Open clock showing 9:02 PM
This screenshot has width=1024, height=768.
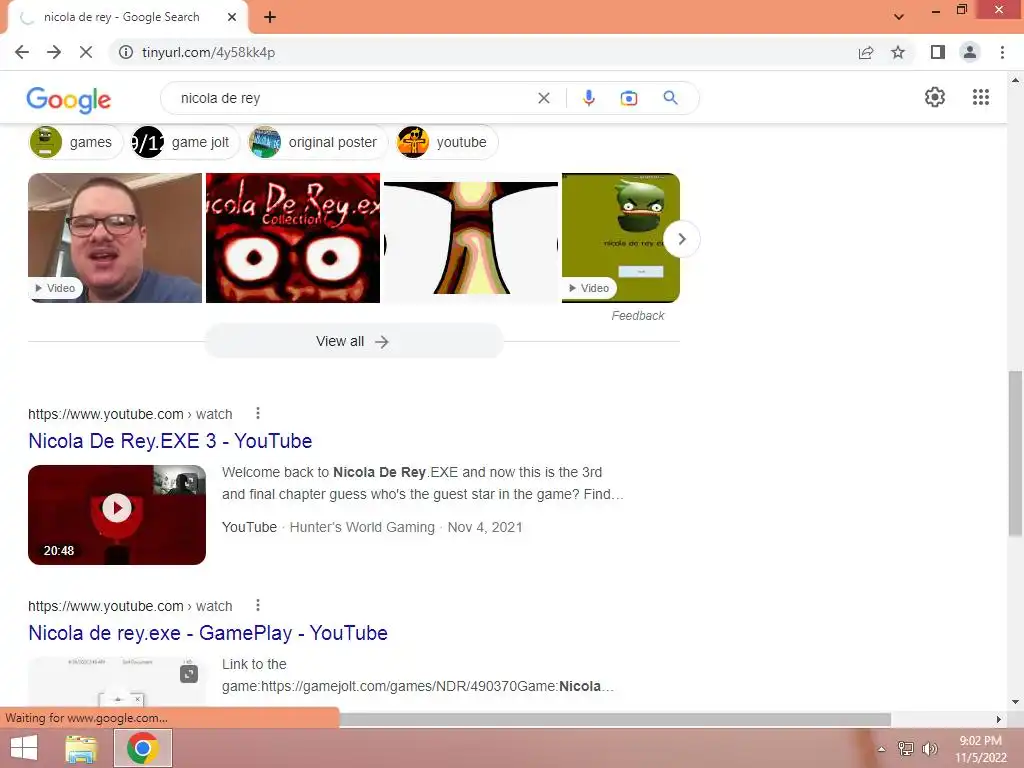click(981, 749)
